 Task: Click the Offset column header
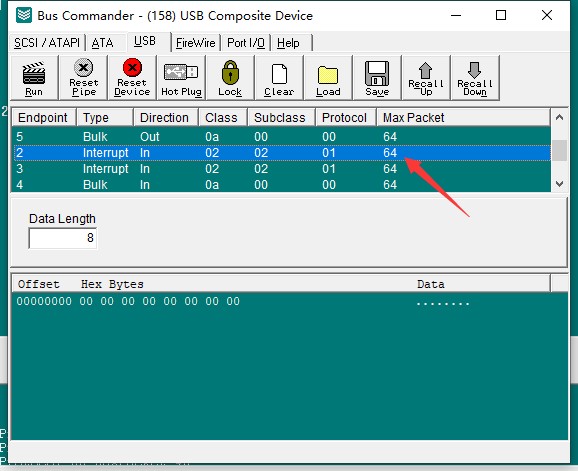coord(39,284)
